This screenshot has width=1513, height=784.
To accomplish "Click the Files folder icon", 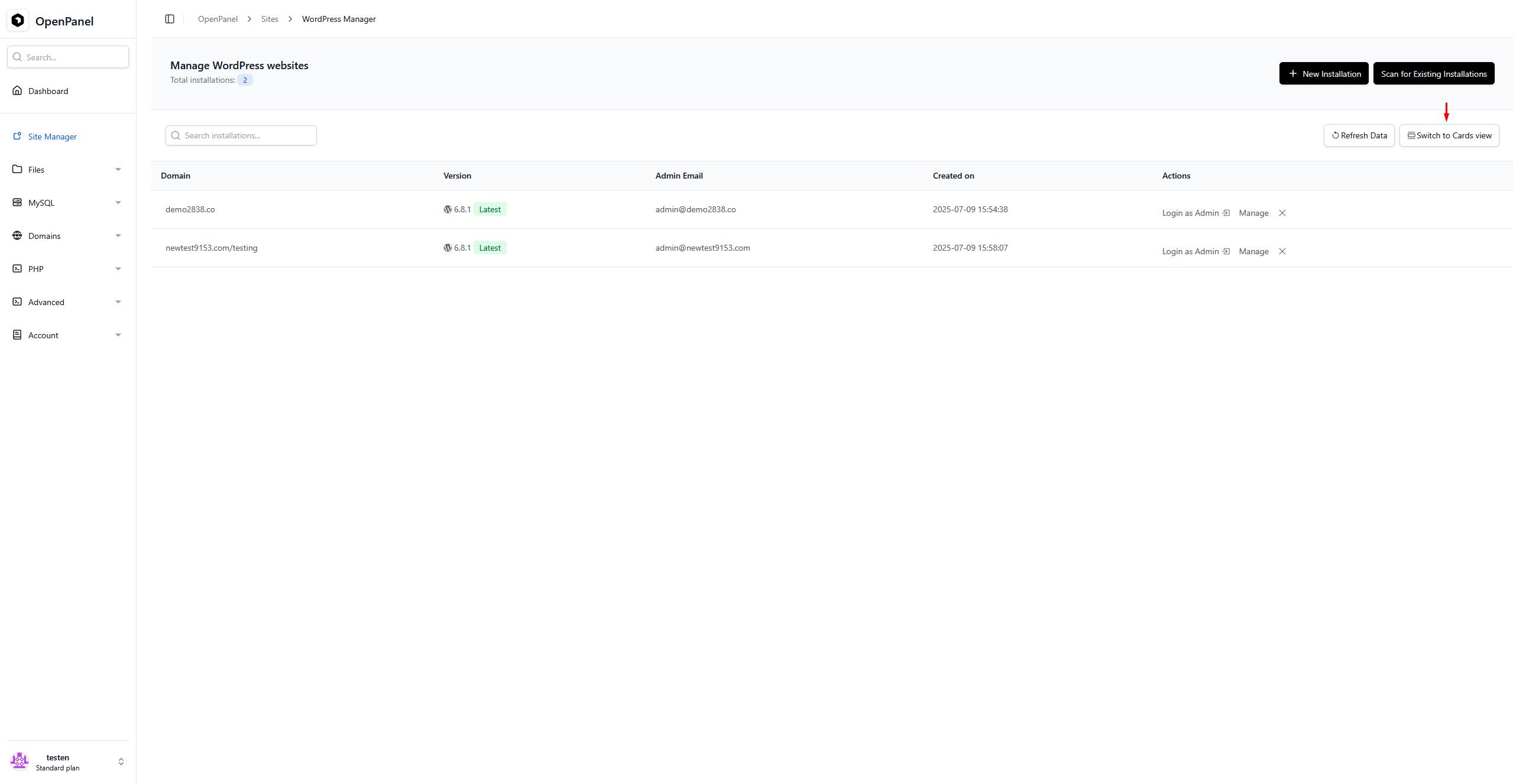I will pos(17,169).
